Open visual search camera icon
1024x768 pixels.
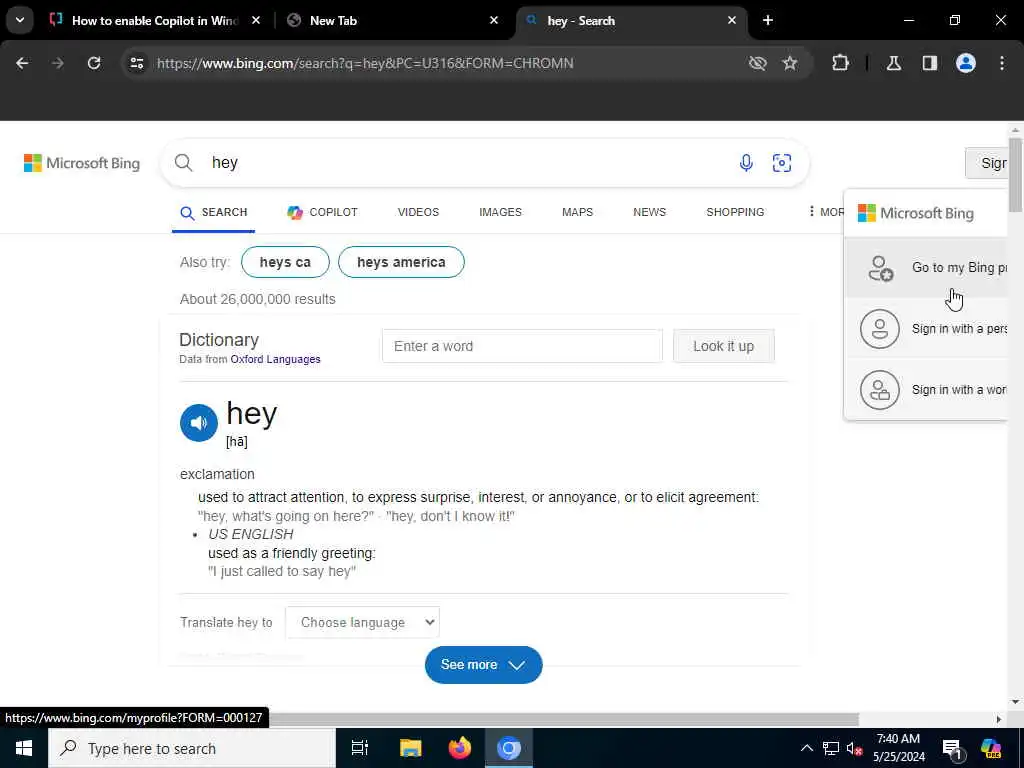(782, 163)
